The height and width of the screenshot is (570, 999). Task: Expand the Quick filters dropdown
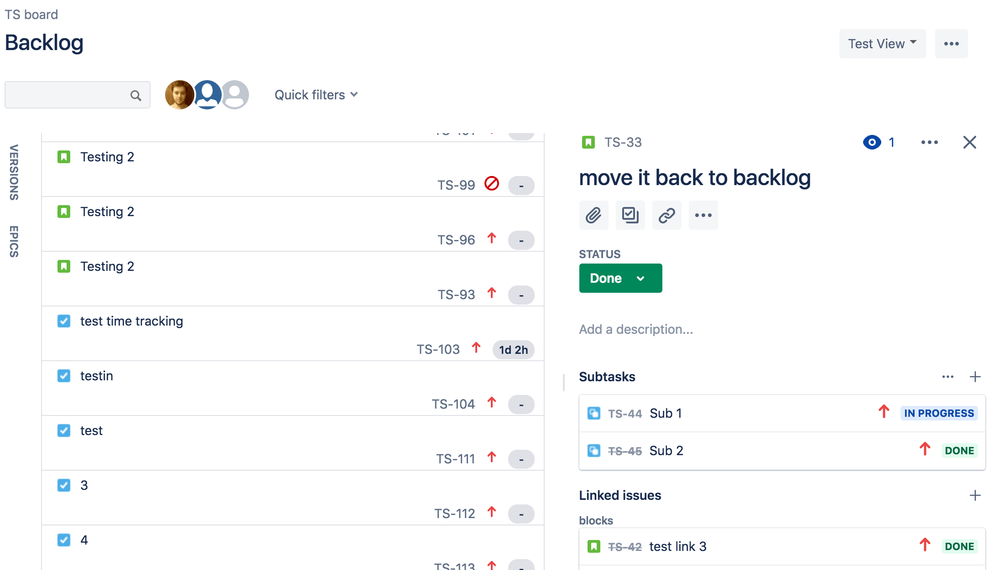[316, 95]
